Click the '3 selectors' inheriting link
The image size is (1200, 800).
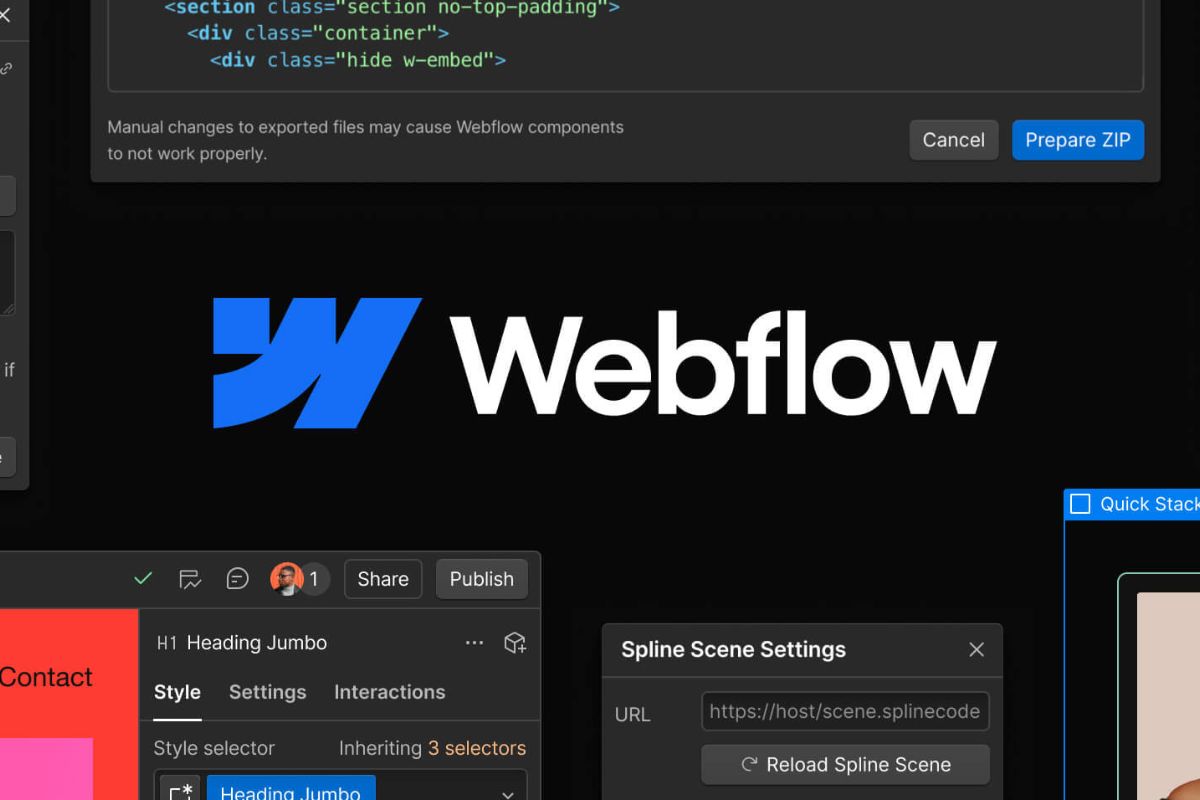477,748
